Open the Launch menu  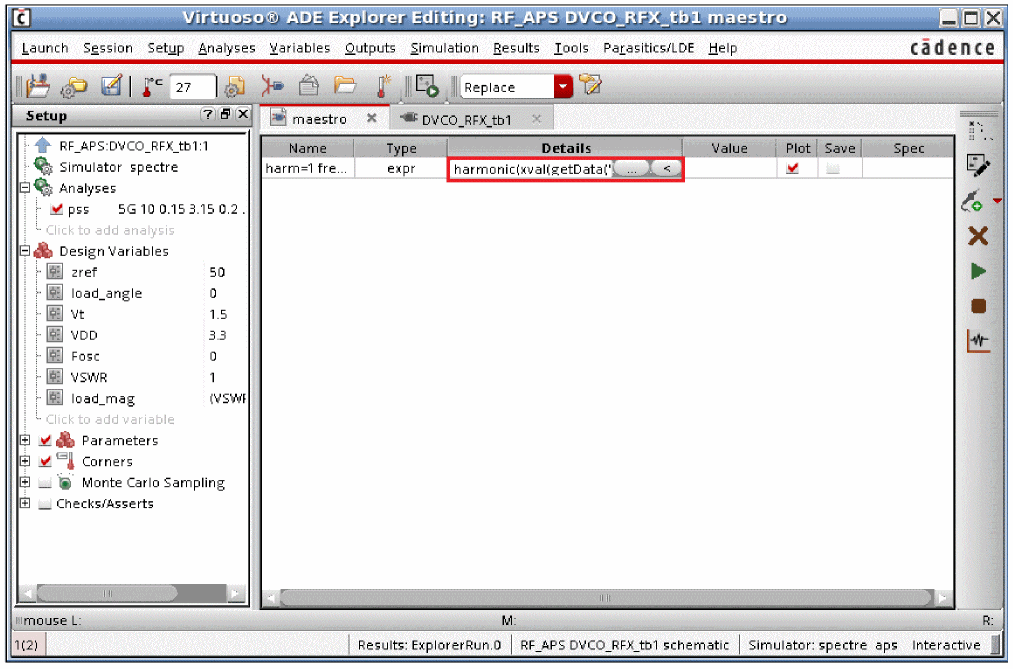click(x=45, y=48)
